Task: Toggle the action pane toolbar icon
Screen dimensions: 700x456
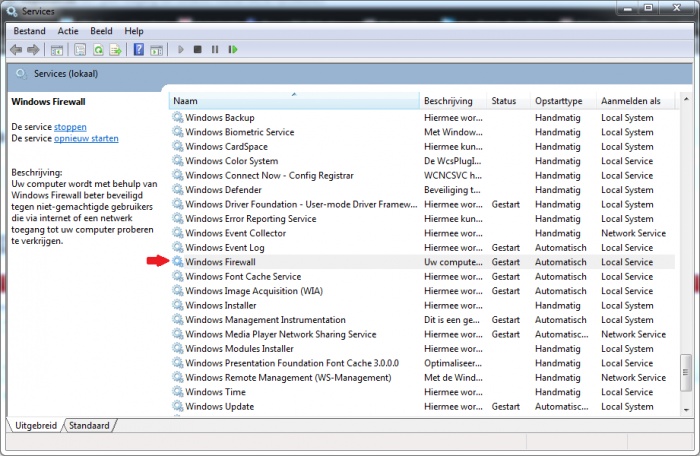Action: (x=157, y=50)
